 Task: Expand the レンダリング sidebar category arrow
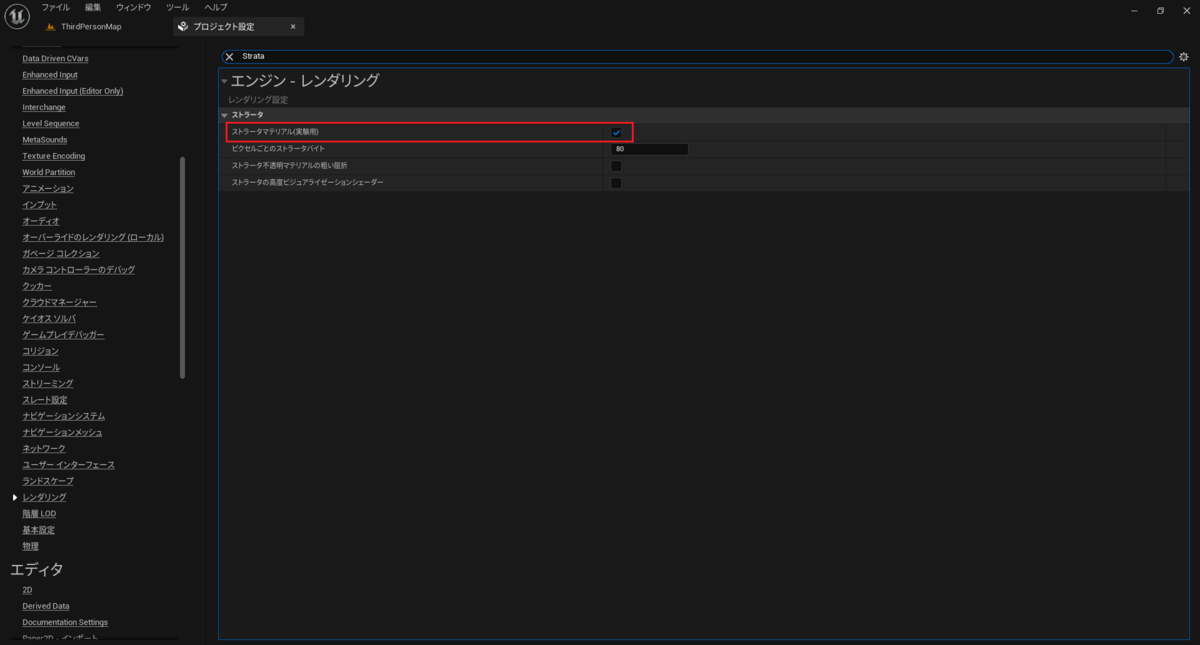tap(14, 497)
